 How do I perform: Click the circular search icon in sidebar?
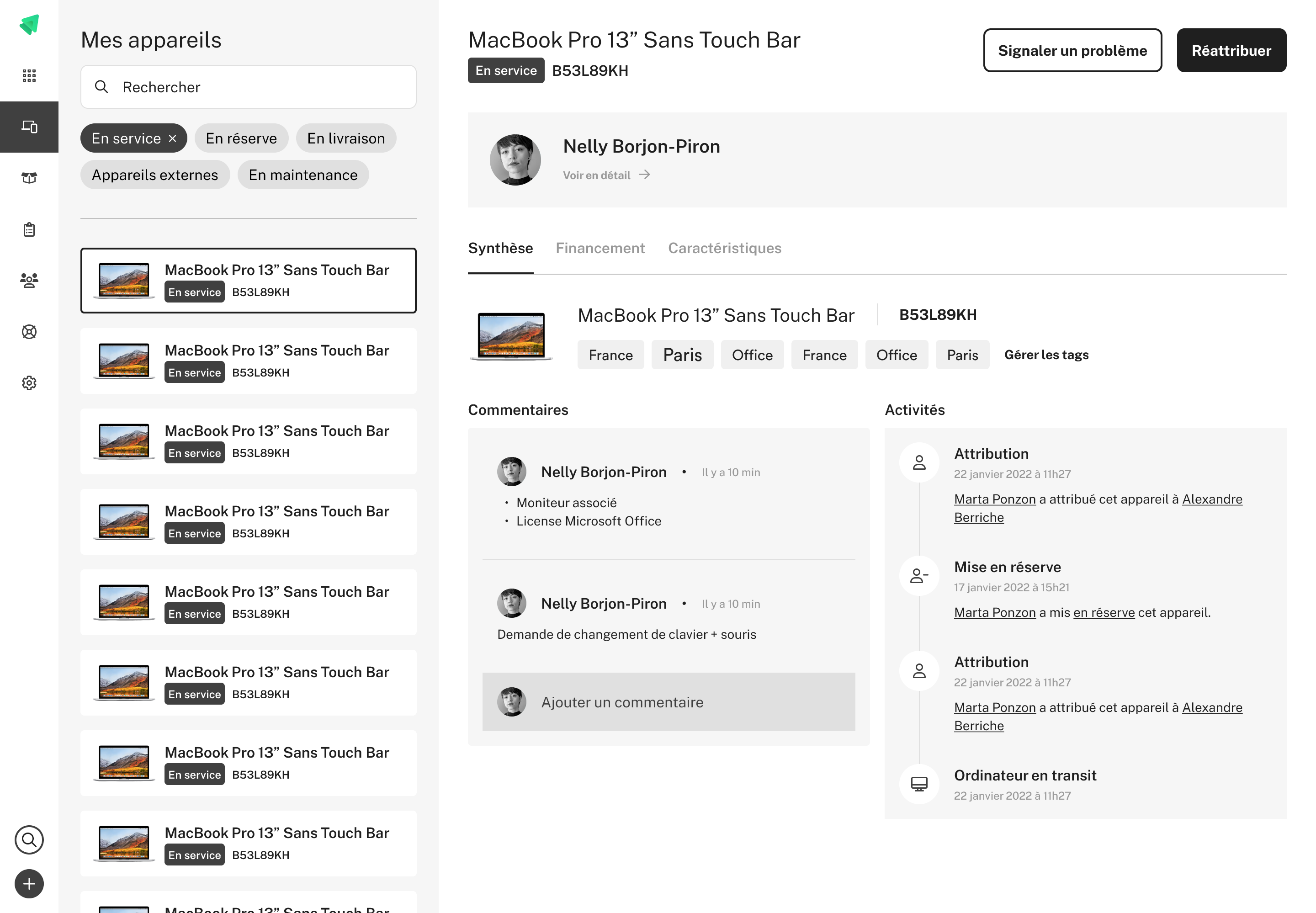coord(29,839)
